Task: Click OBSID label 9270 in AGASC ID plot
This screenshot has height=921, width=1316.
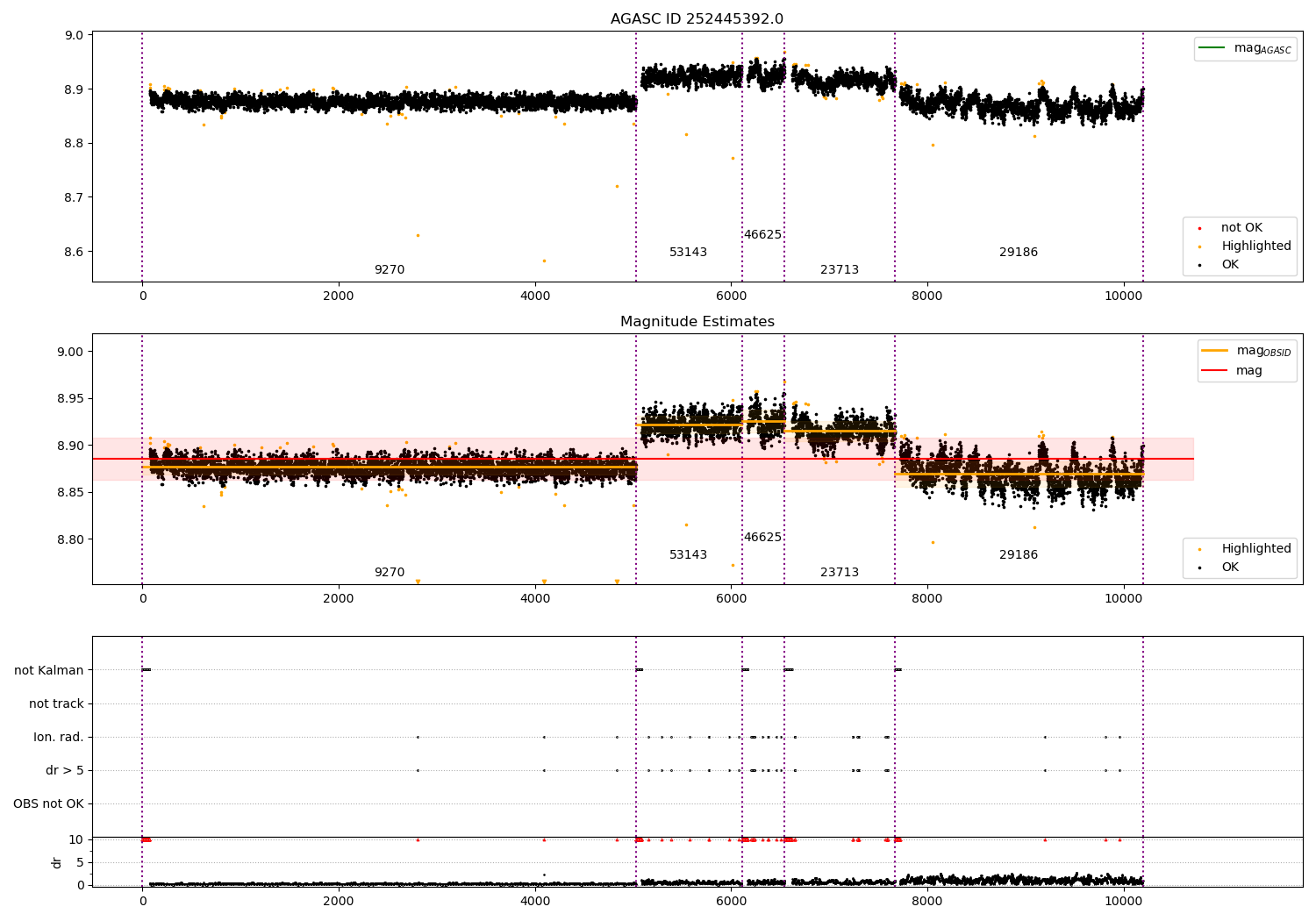Action: pos(390,269)
